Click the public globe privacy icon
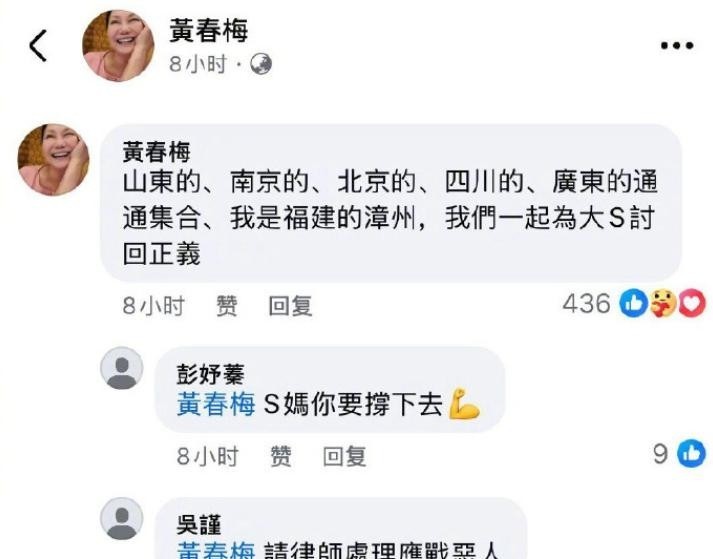The width and height of the screenshot is (713, 559). click(261, 64)
